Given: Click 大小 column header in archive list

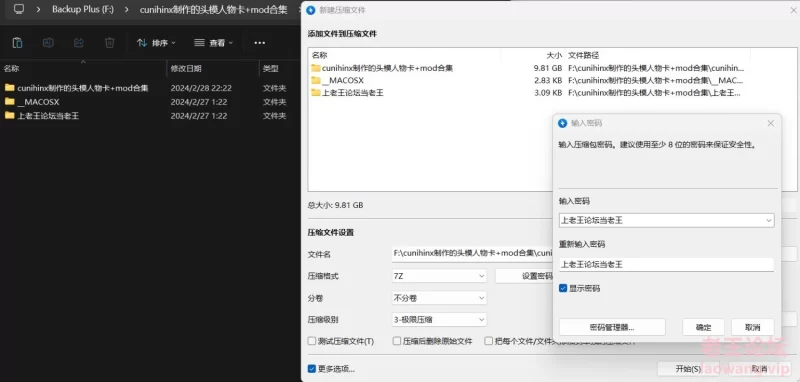Looking at the screenshot, I should click(x=554, y=55).
